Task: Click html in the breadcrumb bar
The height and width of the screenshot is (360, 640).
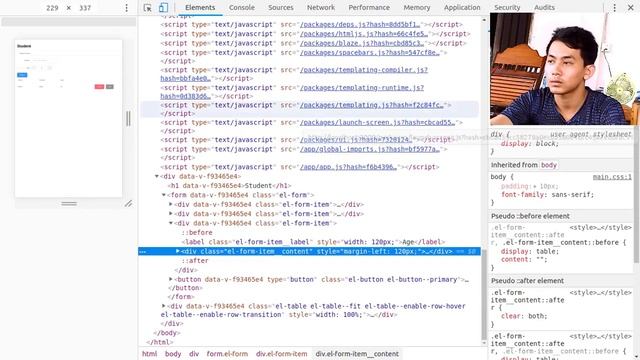Action: point(149,354)
